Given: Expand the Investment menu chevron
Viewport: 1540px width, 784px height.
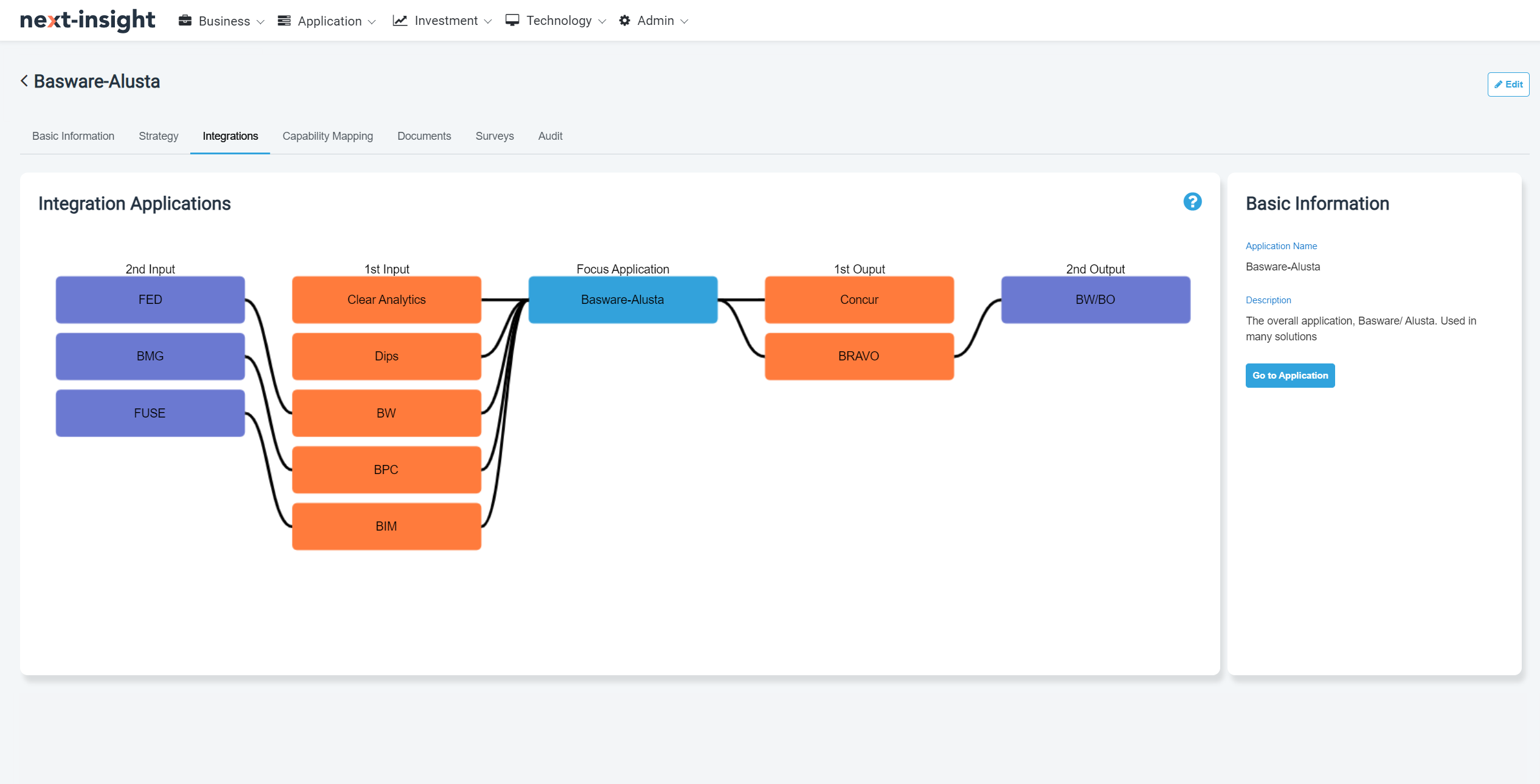Looking at the screenshot, I should (x=488, y=21).
